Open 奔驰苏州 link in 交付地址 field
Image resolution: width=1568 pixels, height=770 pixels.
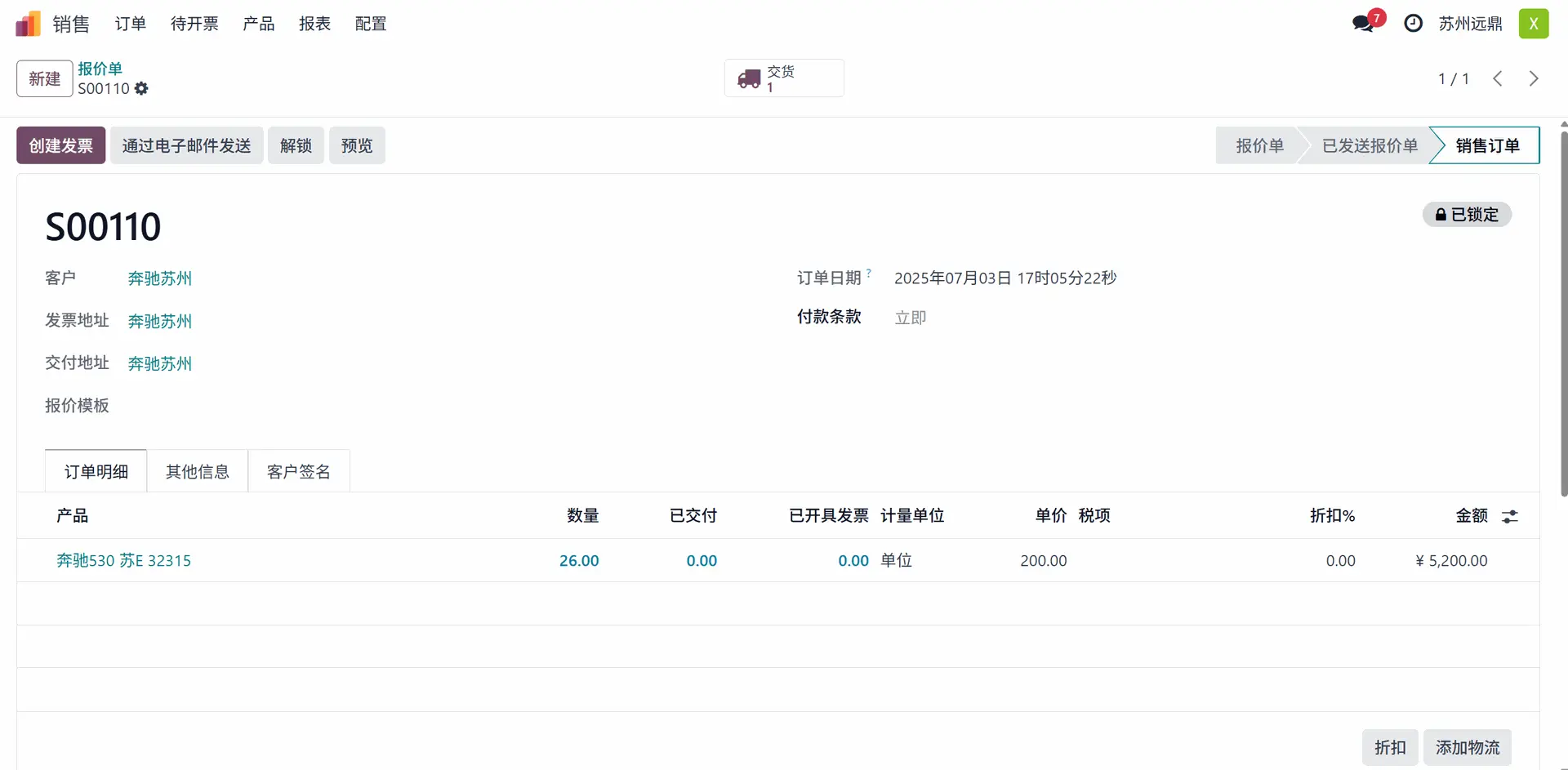click(160, 363)
